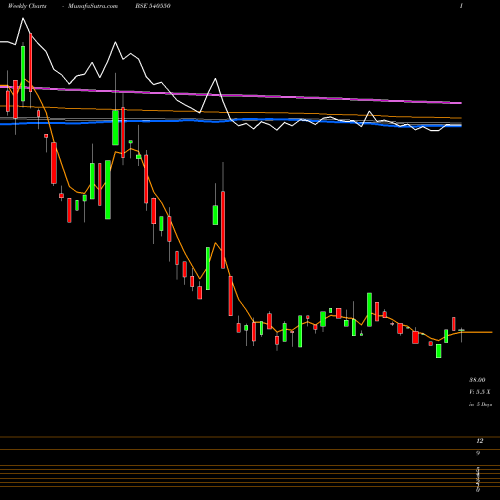
Task: Click the "V: 3.3 X" volume reading
Action: [x=480, y=392]
